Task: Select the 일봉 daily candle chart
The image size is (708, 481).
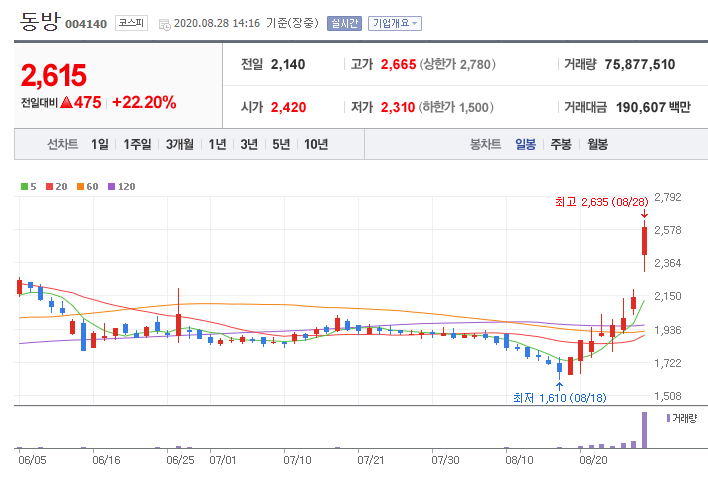Action: tap(525, 144)
